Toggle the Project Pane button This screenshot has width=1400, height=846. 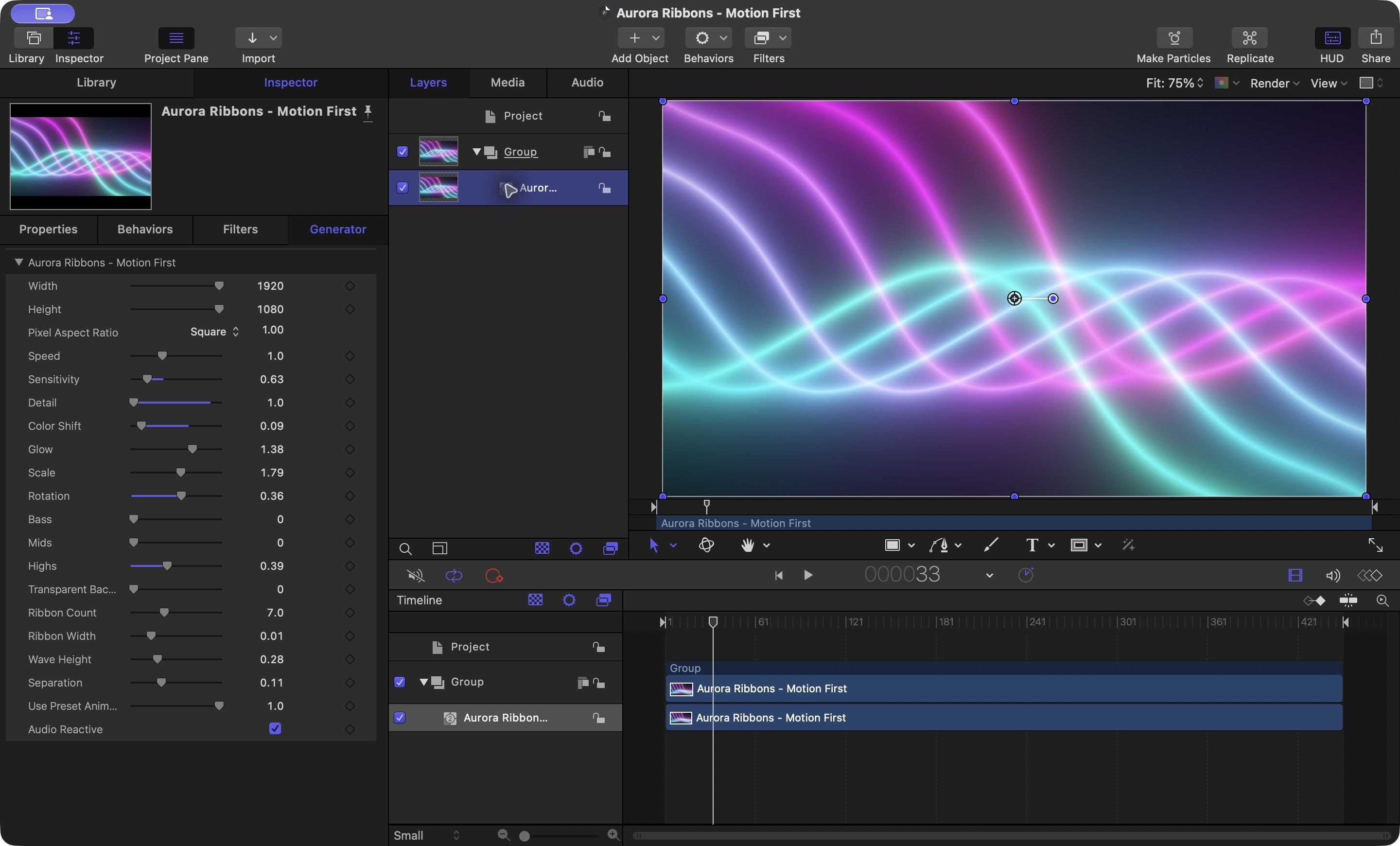pyautogui.click(x=176, y=38)
